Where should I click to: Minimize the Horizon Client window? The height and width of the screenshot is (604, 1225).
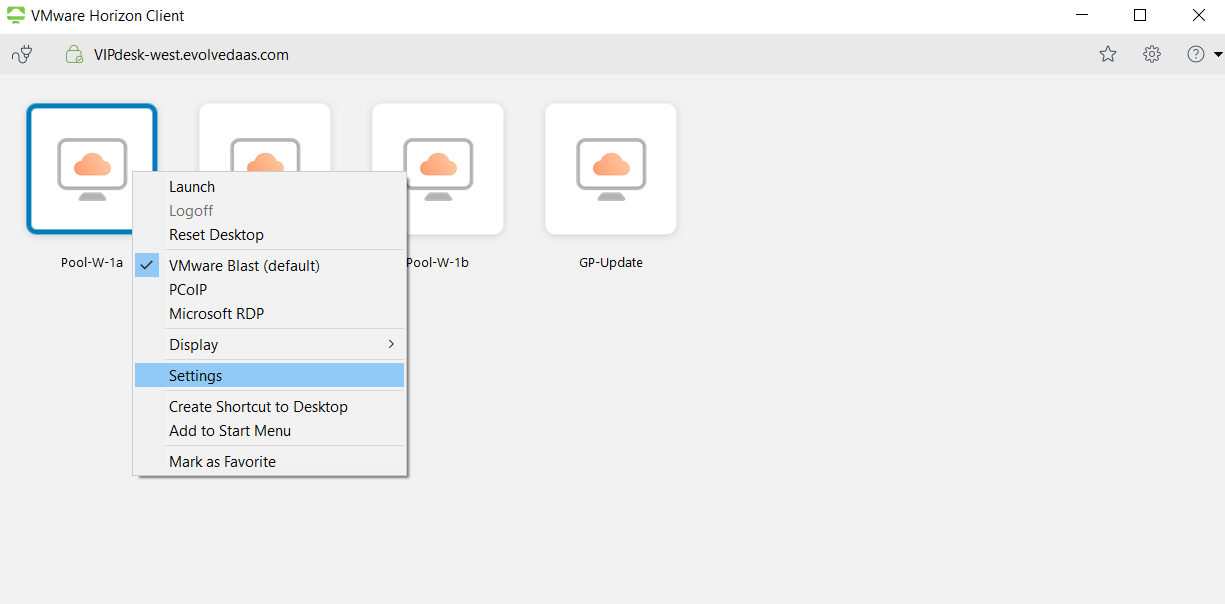pos(1083,16)
